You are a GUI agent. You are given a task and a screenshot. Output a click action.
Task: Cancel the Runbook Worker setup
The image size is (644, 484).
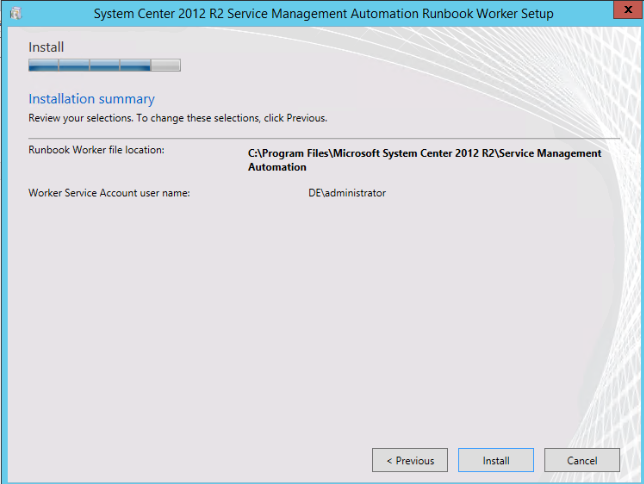click(x=582, y=460)
